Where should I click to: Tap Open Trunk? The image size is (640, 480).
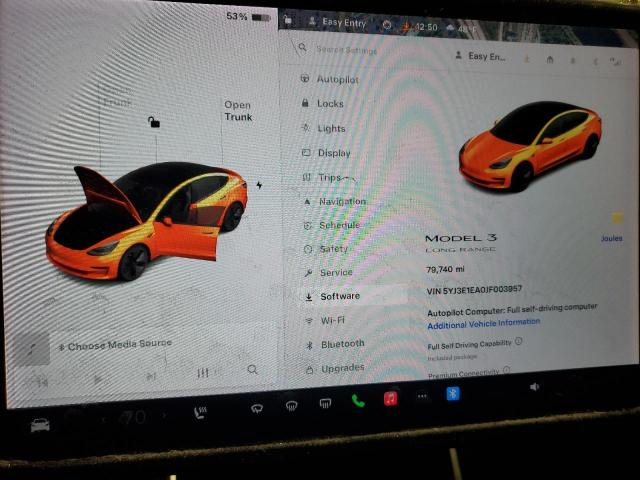click(238, 111)
